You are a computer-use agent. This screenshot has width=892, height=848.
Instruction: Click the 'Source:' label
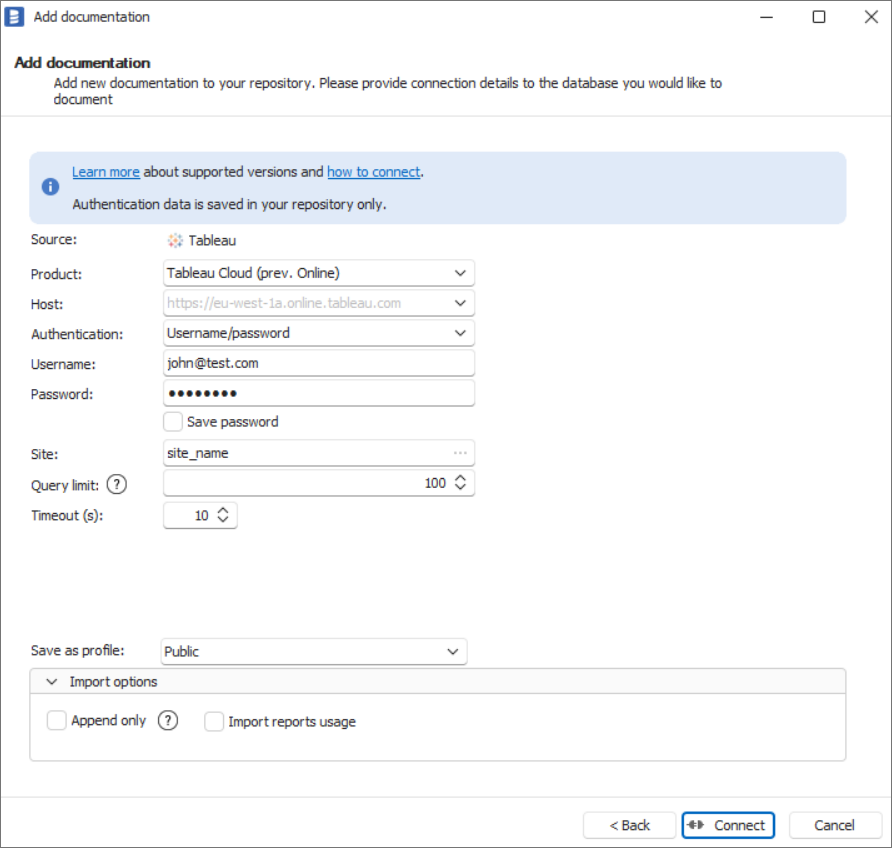54,239
